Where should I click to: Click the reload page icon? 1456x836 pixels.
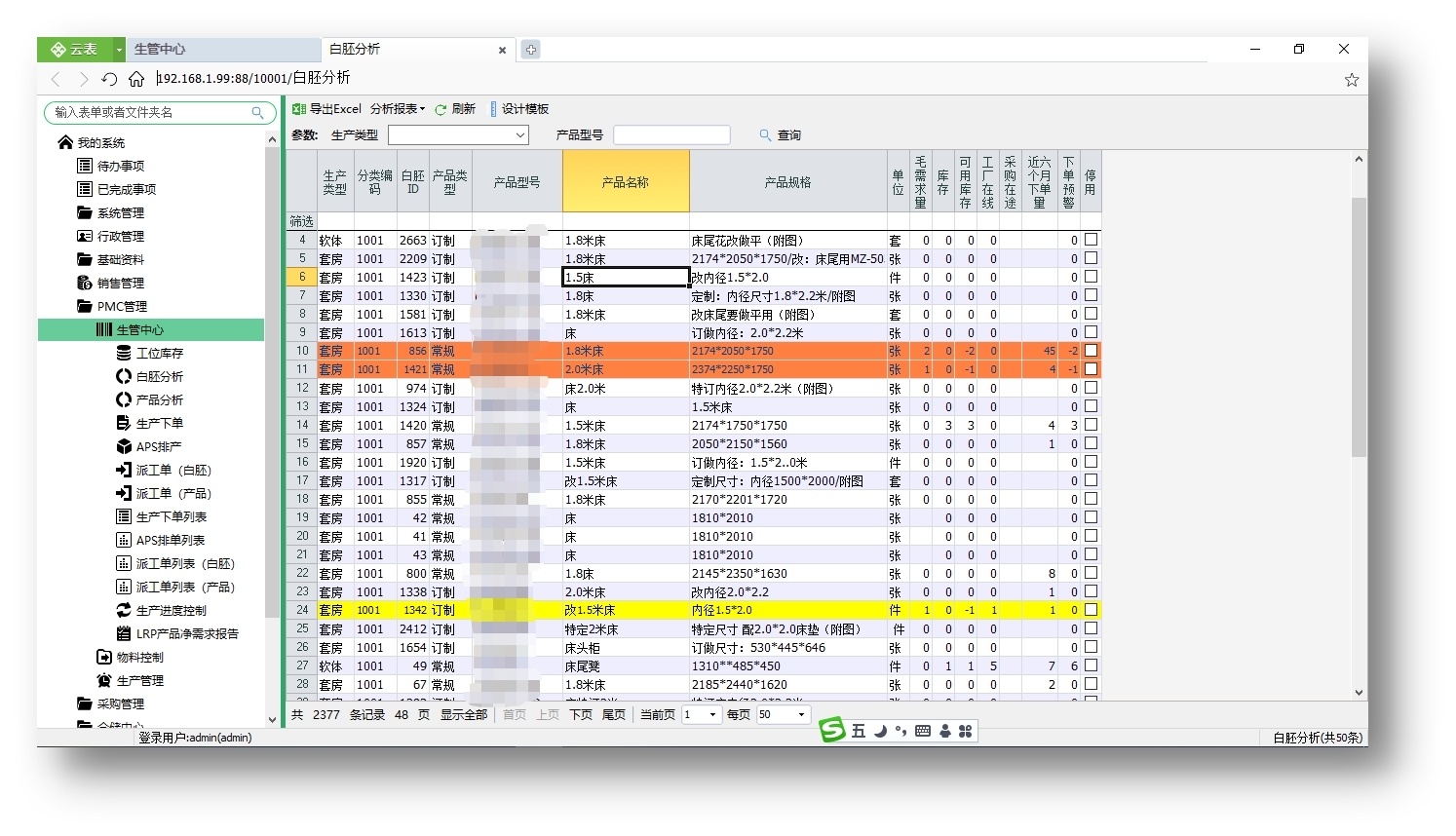[x=109, y=79]
